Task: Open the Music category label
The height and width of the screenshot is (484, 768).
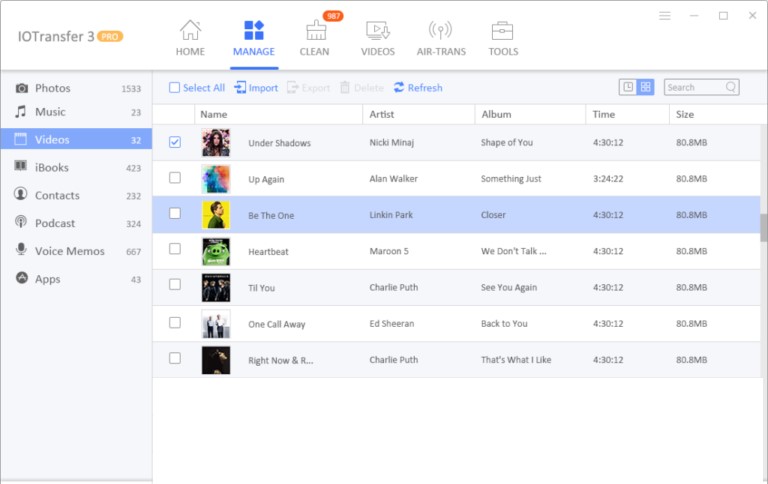Action: (x=50, y=112)
